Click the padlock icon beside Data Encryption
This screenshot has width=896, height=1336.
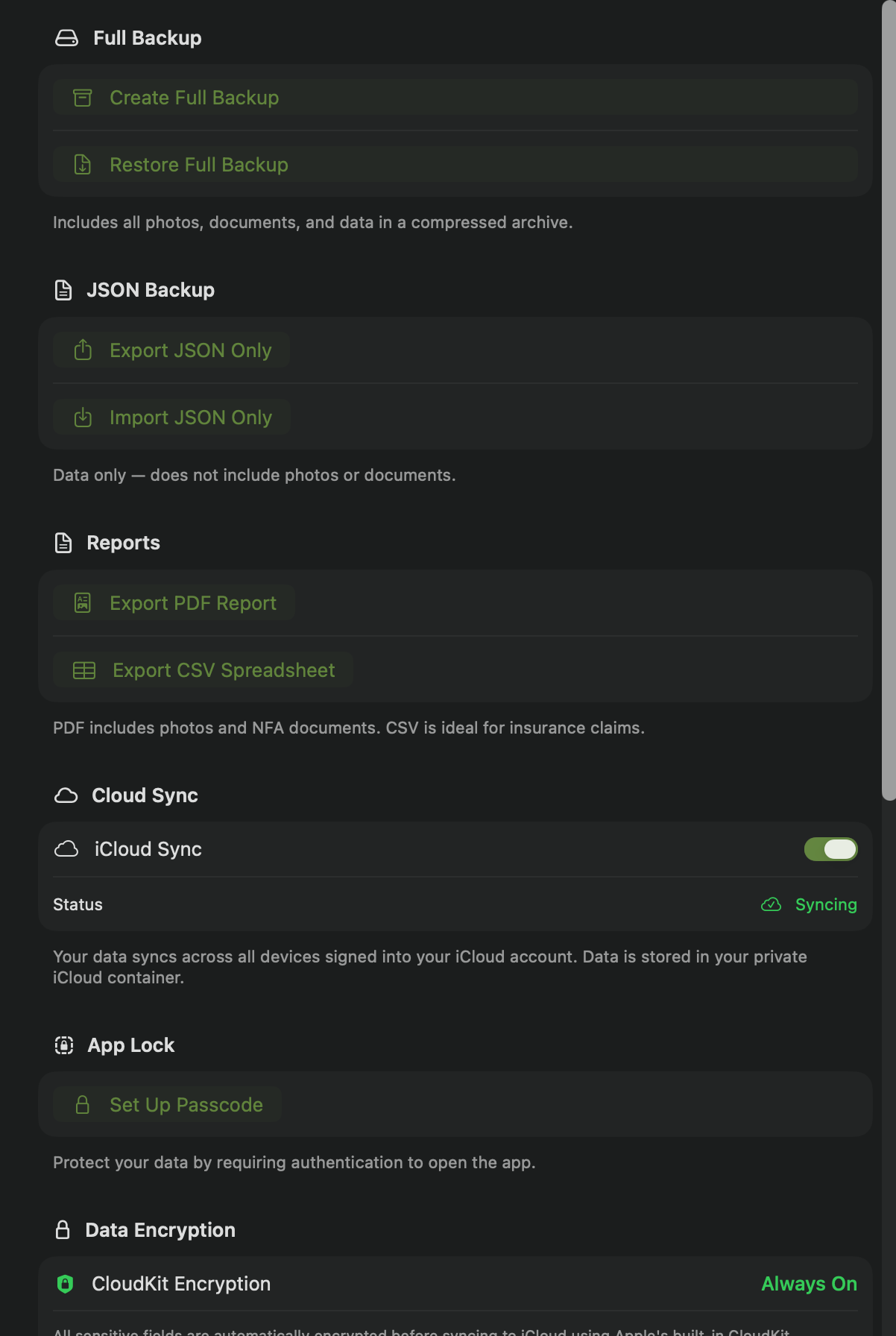[63, 1229]
